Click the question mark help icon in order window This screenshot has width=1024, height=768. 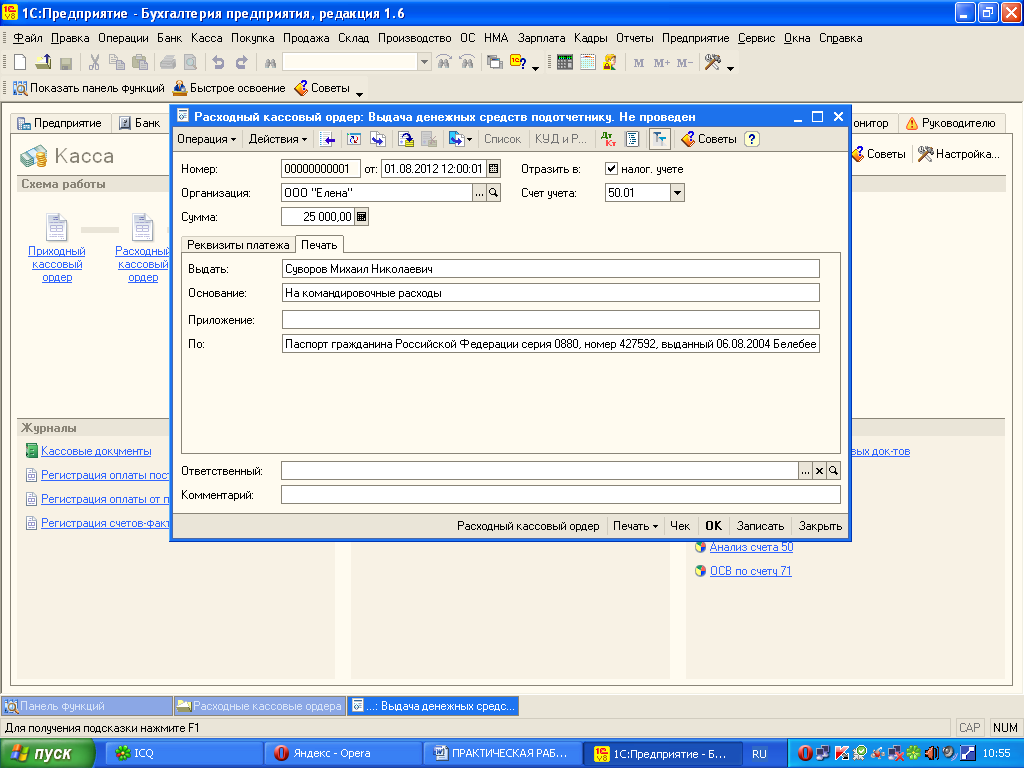pyautogui.click(x=752, y=139)
